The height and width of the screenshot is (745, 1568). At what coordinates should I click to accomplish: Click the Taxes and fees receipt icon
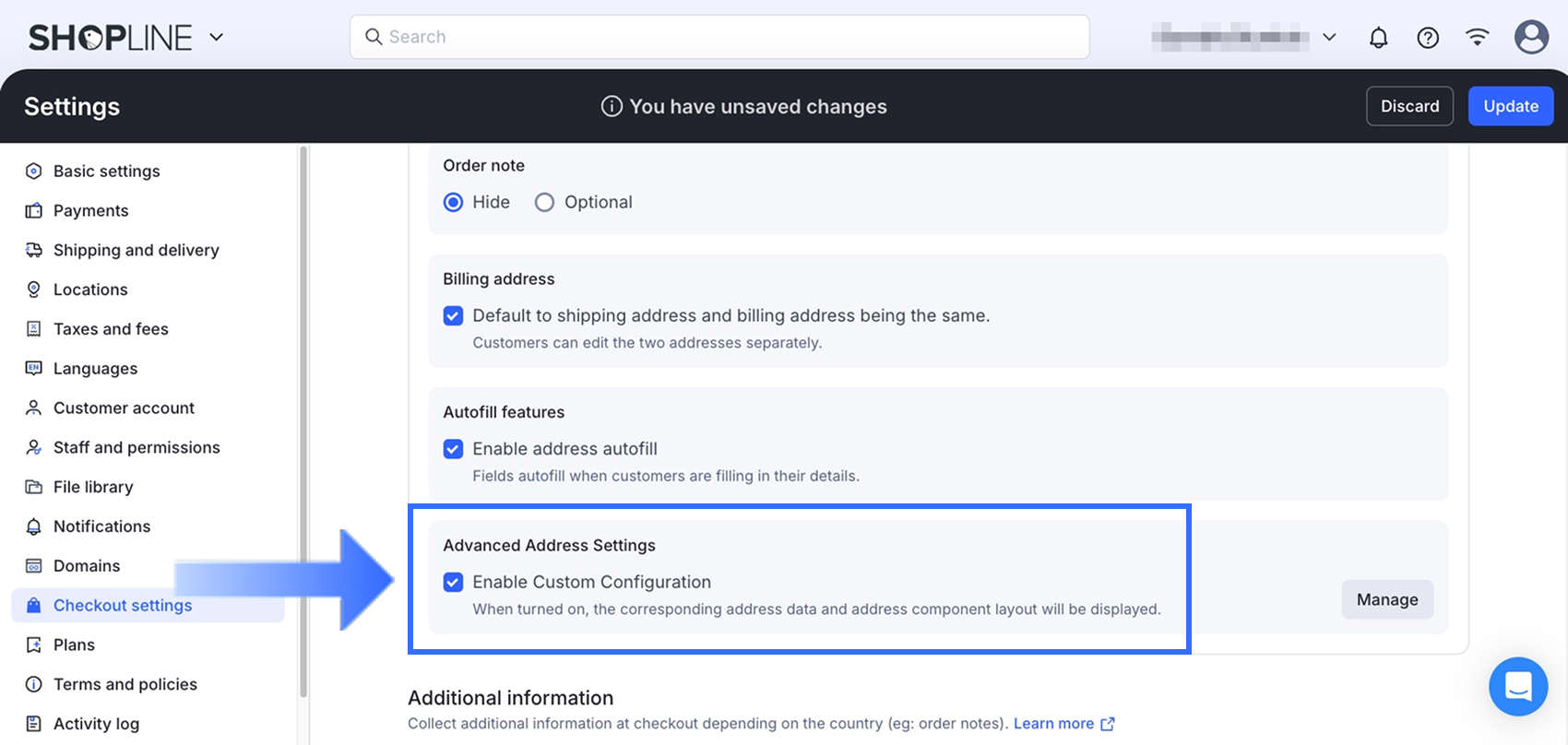pos(34,329)
